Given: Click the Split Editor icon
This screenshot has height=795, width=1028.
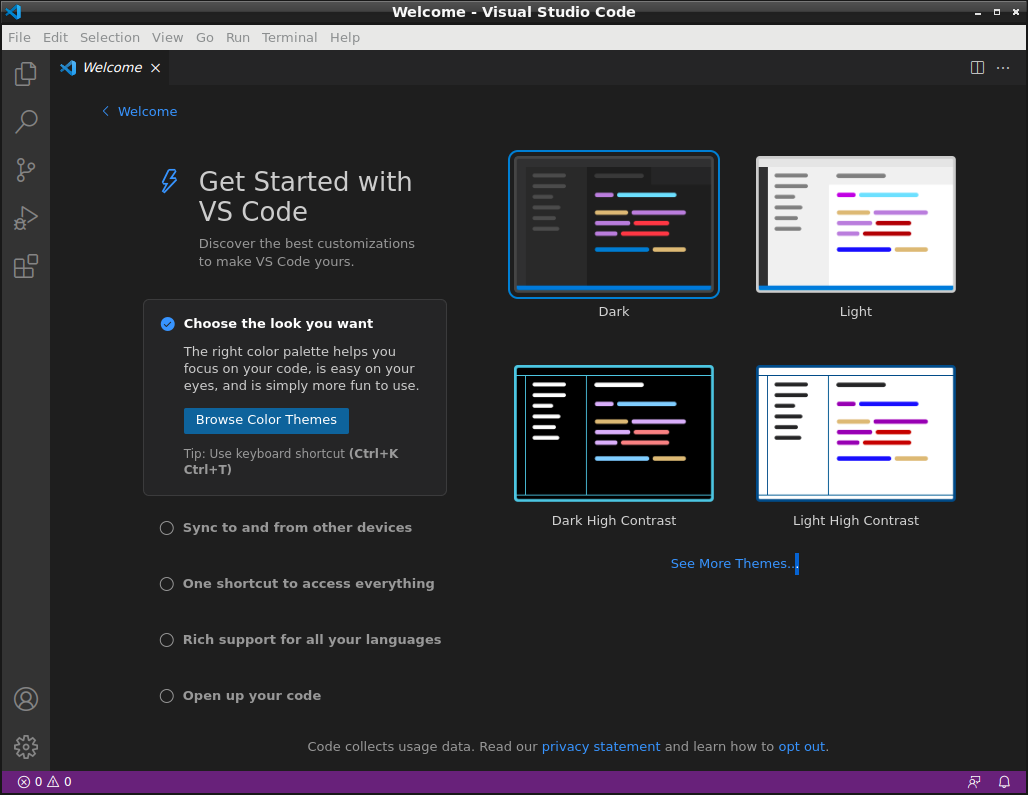Looking at the screenshot, I should click(976, 67).
